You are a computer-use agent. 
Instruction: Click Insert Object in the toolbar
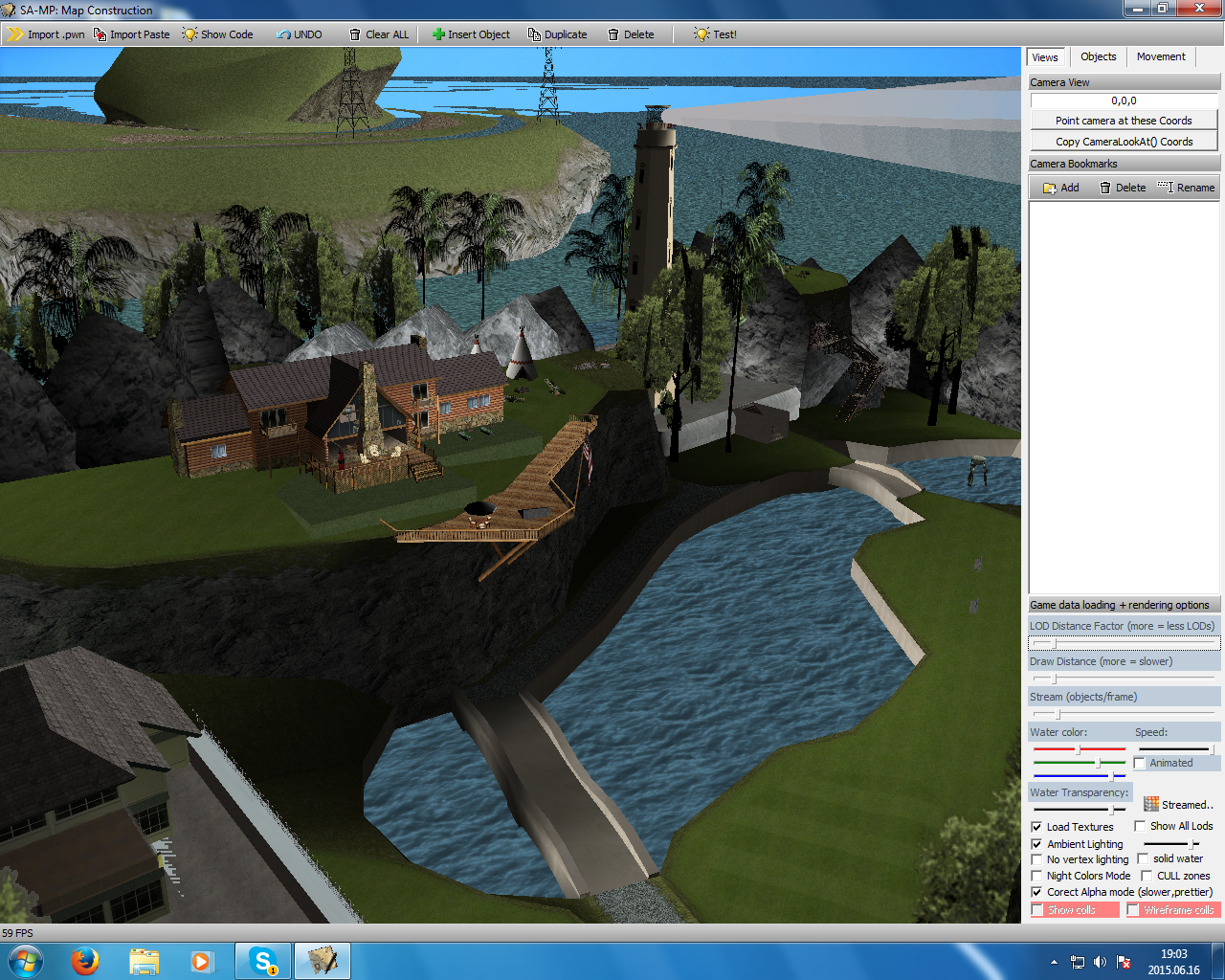[471, 34]
